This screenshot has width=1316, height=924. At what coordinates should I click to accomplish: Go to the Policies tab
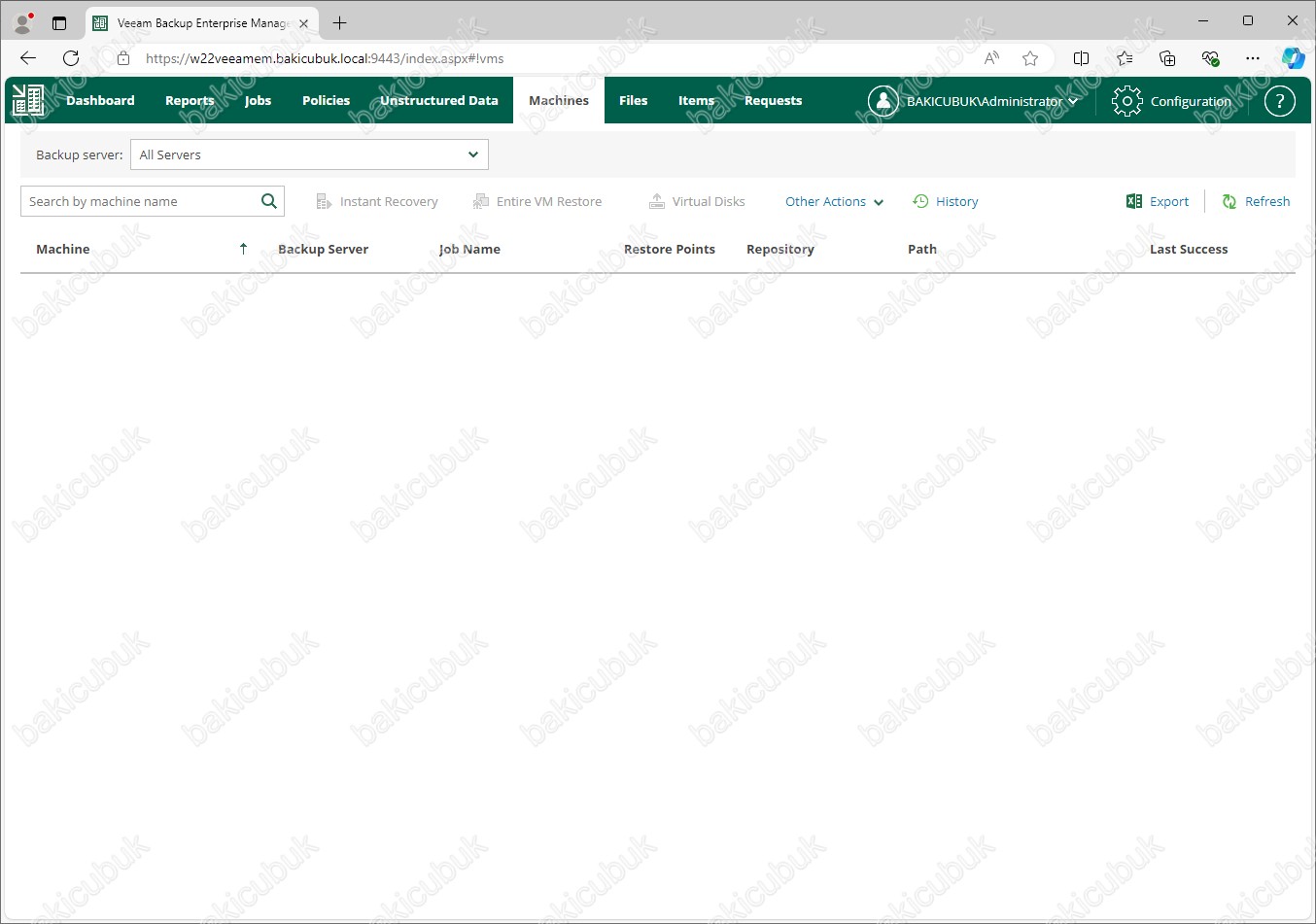(326, 100)
